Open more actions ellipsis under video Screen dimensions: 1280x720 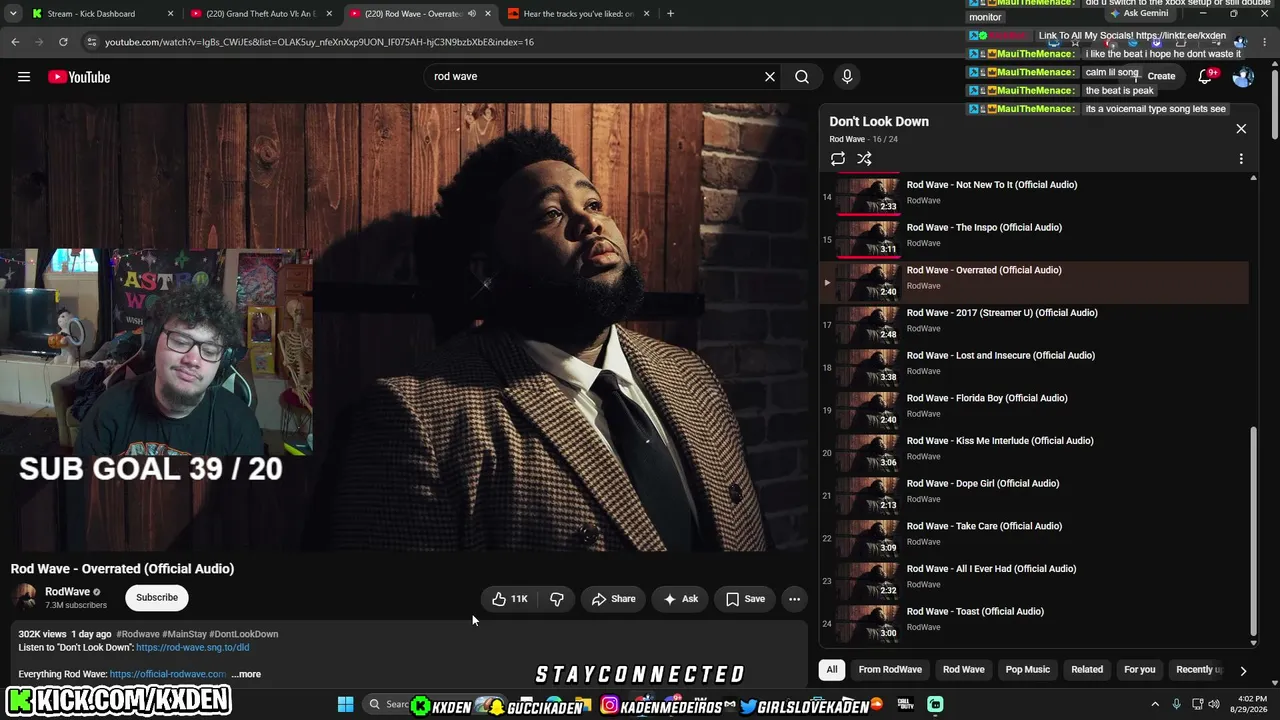[794, 599]
